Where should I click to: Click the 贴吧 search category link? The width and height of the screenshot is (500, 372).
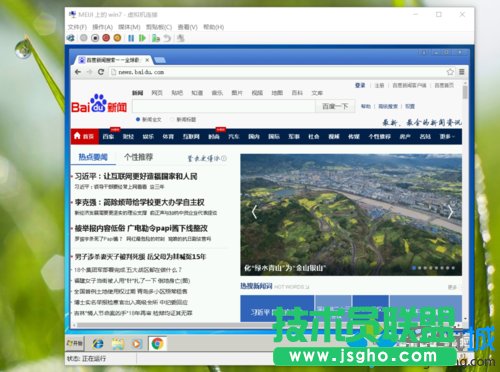(x=177, y=93)
